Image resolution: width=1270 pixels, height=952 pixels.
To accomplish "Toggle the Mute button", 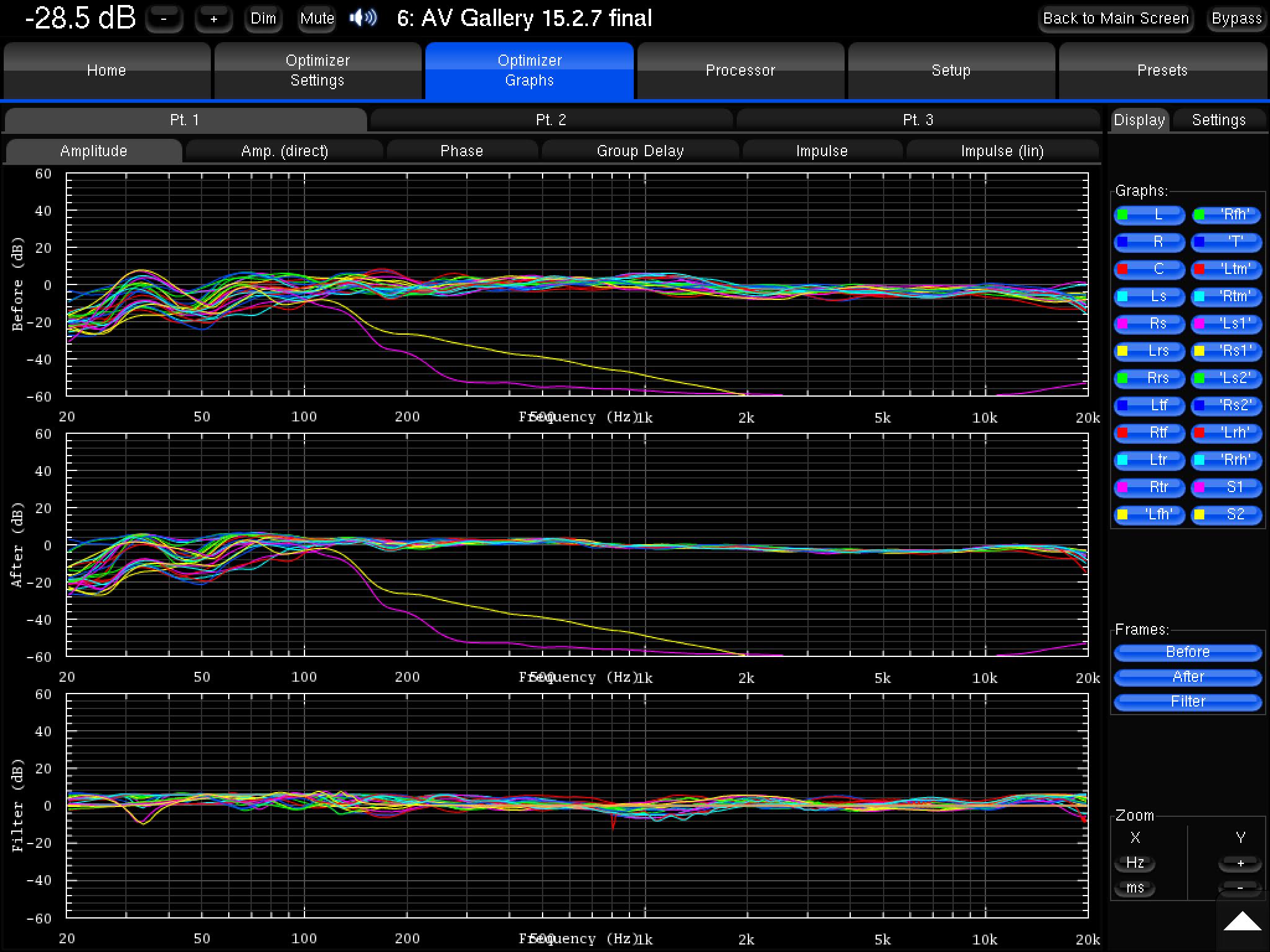I will click(317, 19).
